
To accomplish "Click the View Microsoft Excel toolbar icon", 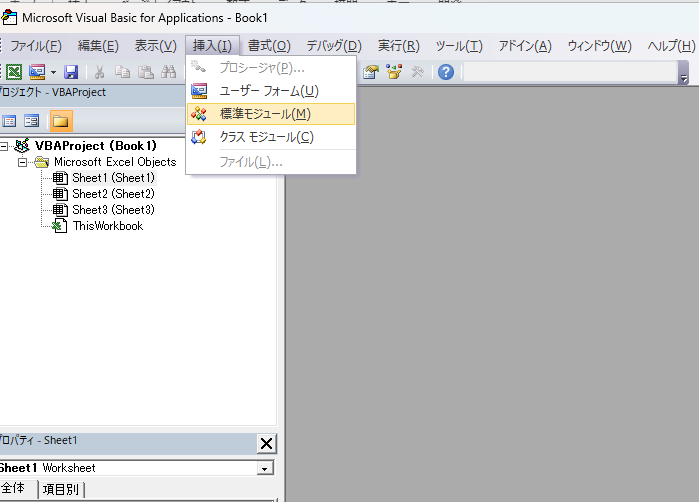I will pos(14,72).
